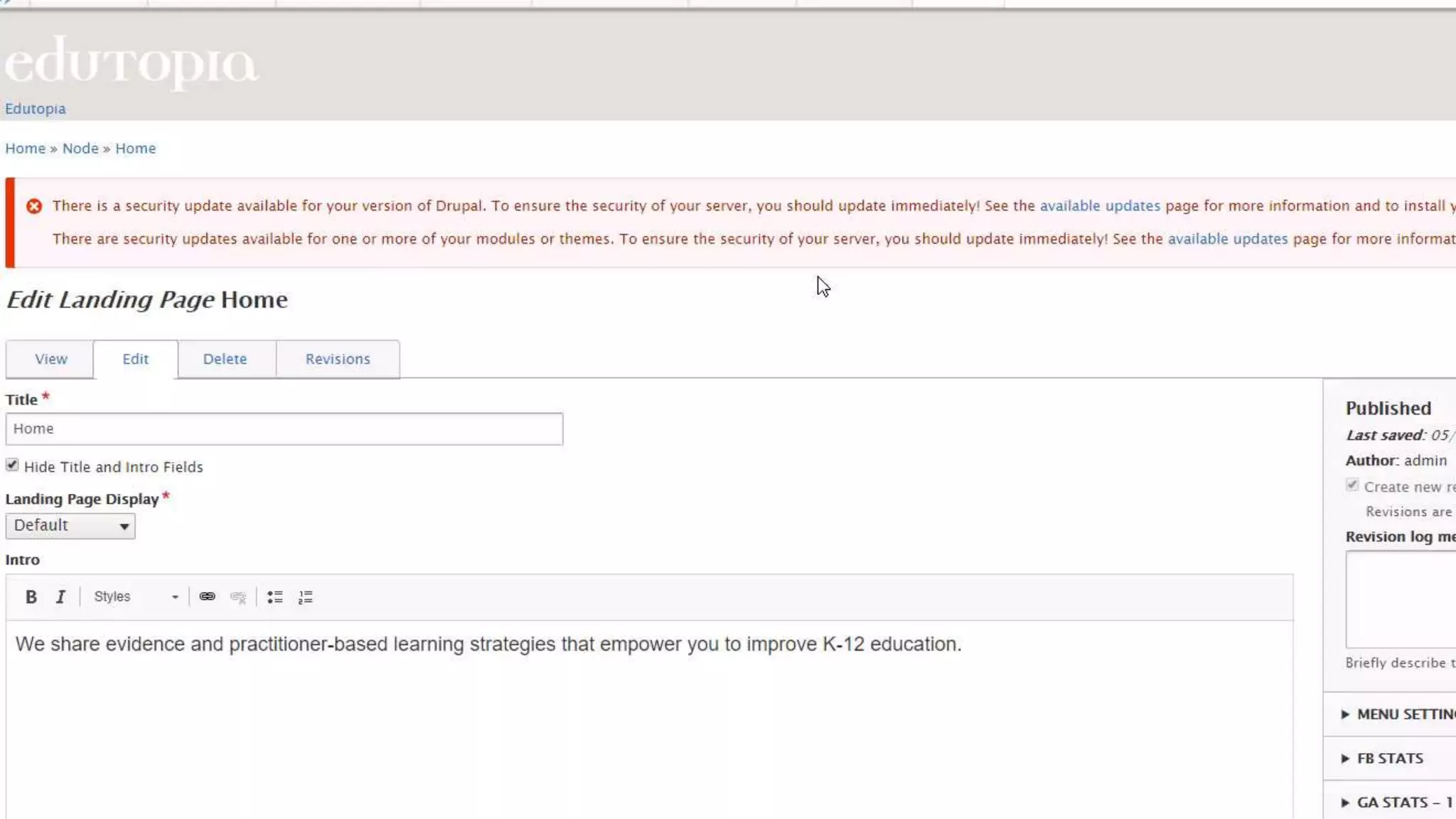
Task: Switch to the Revisions tab
Action: (338, 360)
